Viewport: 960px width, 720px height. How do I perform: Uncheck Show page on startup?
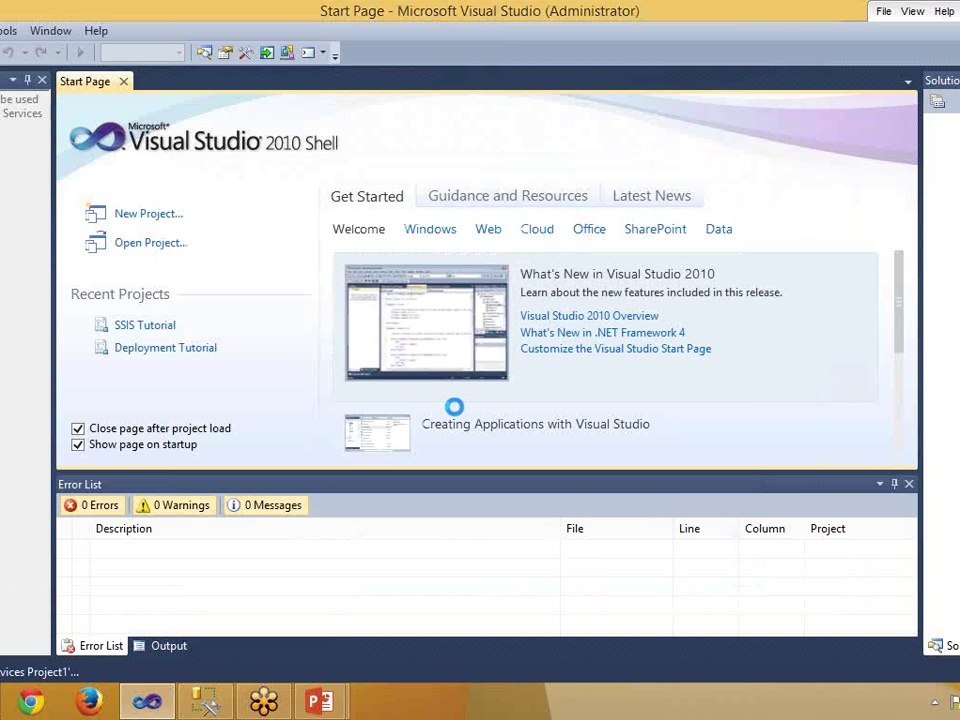click(78, 444)
